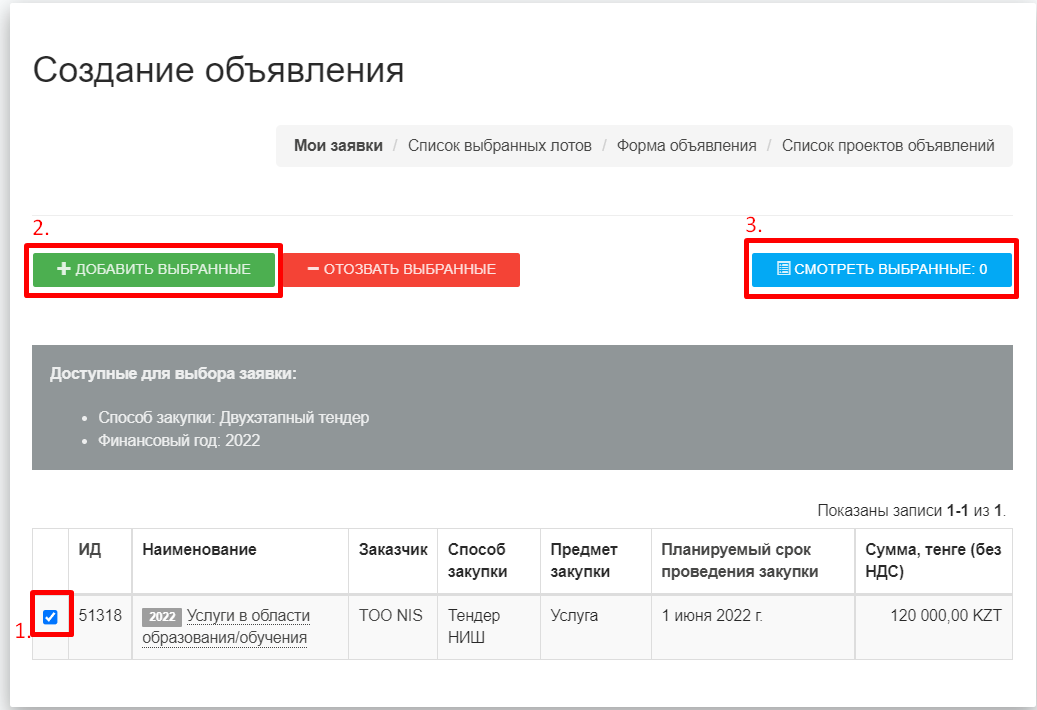
Task: Switch to Форма объявления step
Action: pyautogui.click(x=686, y=146)
